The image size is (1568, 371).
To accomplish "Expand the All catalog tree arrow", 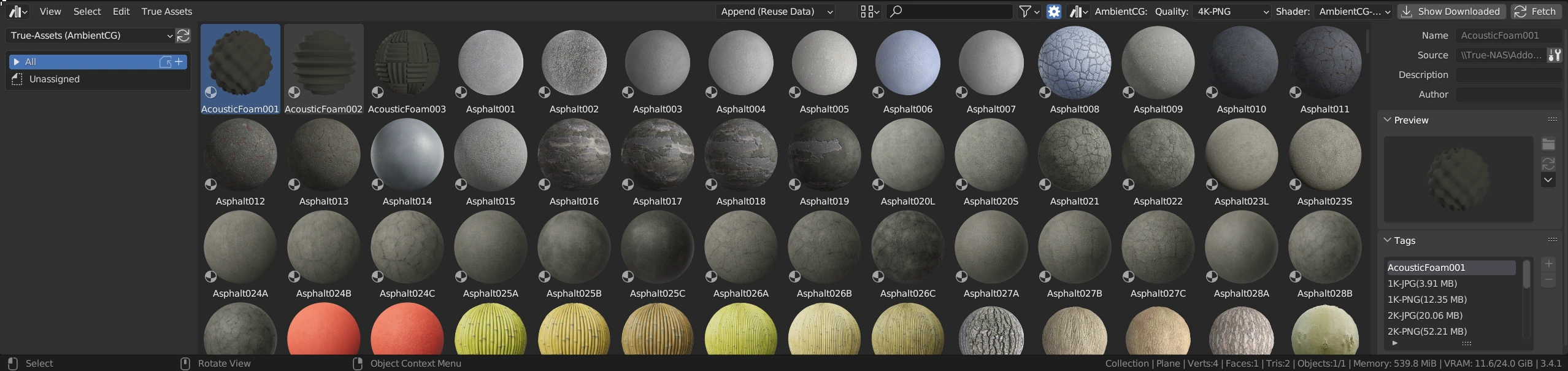I will click(x=17, y=62).
